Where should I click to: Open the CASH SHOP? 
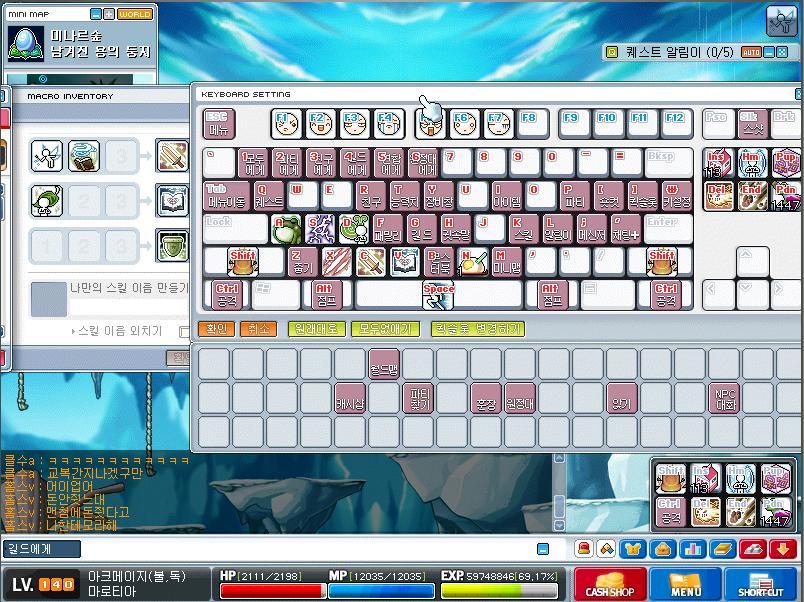coord(610,585)
